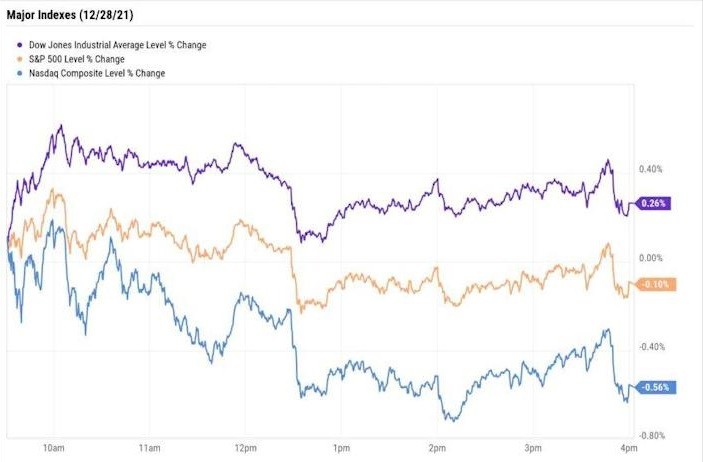Click the 0.00% y-axis baseline label
Screen dimensions: 703x462
pyautogui.click(x=651, y=258)
